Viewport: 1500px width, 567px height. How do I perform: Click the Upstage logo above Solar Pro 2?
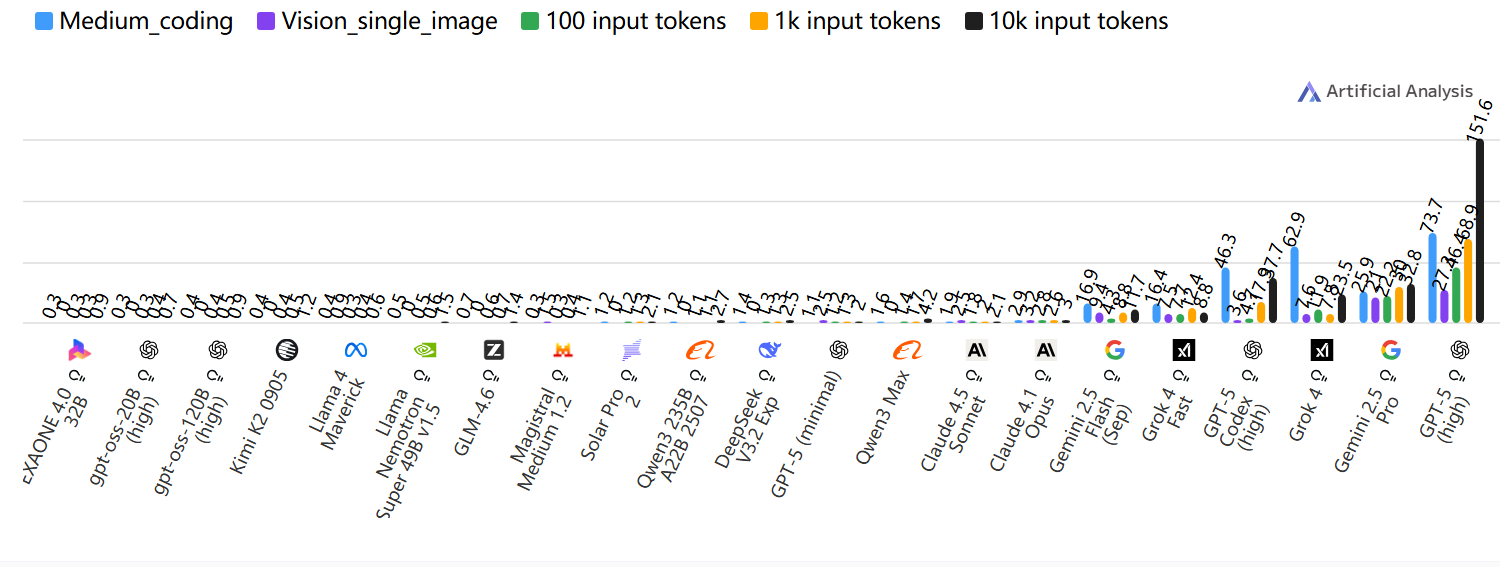632,350
